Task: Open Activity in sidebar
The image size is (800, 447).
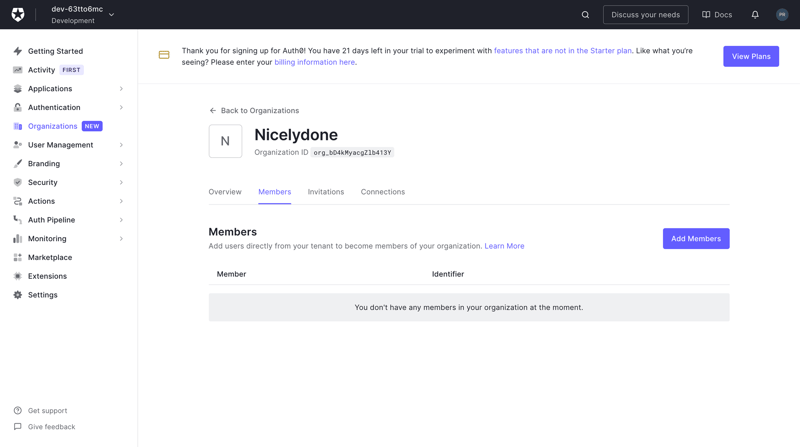Action: point(41,70)
